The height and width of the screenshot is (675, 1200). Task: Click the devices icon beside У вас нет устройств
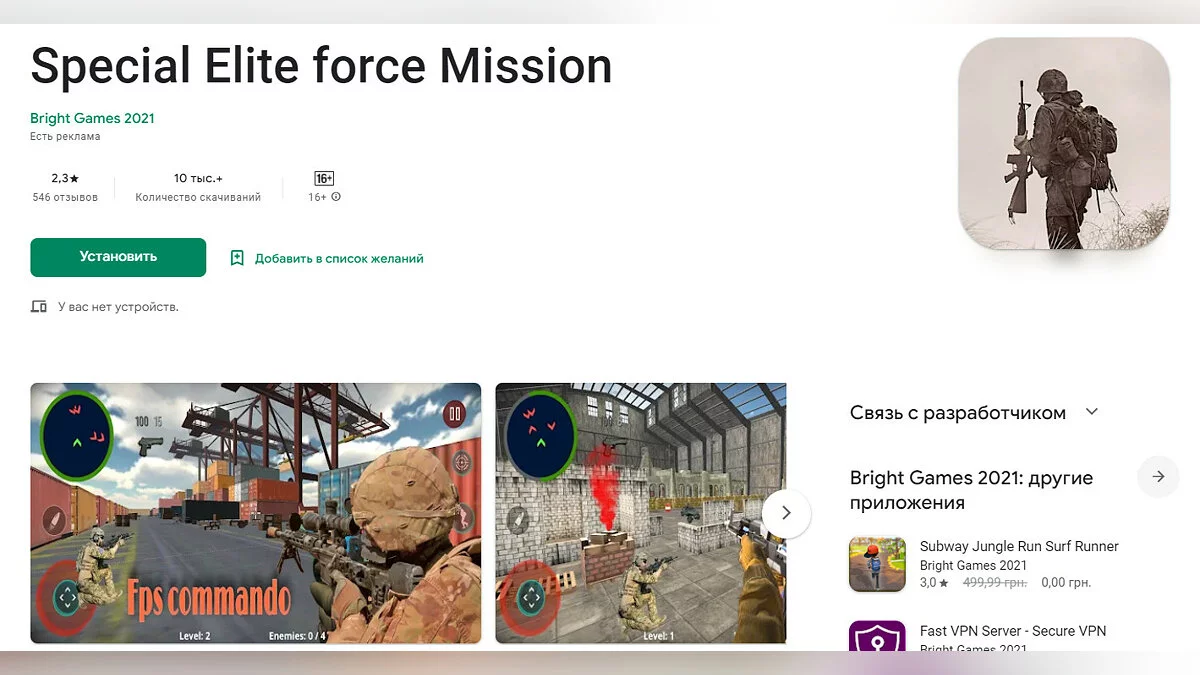click(39, 307)
